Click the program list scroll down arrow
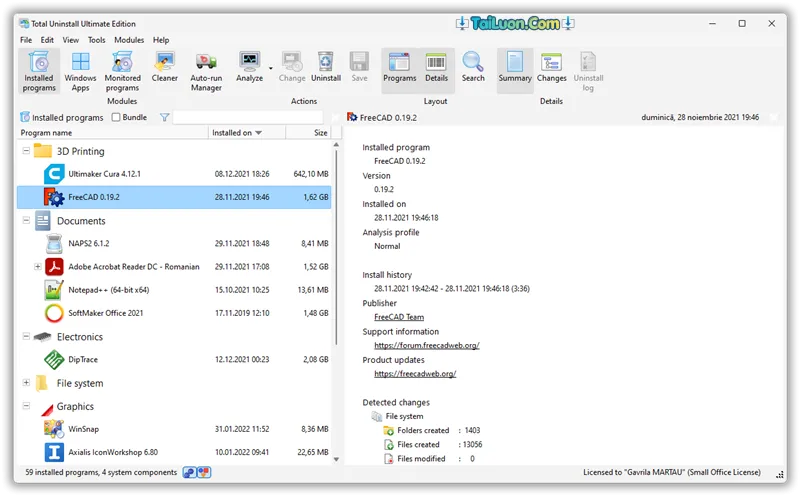 click(x=336, y=459)
